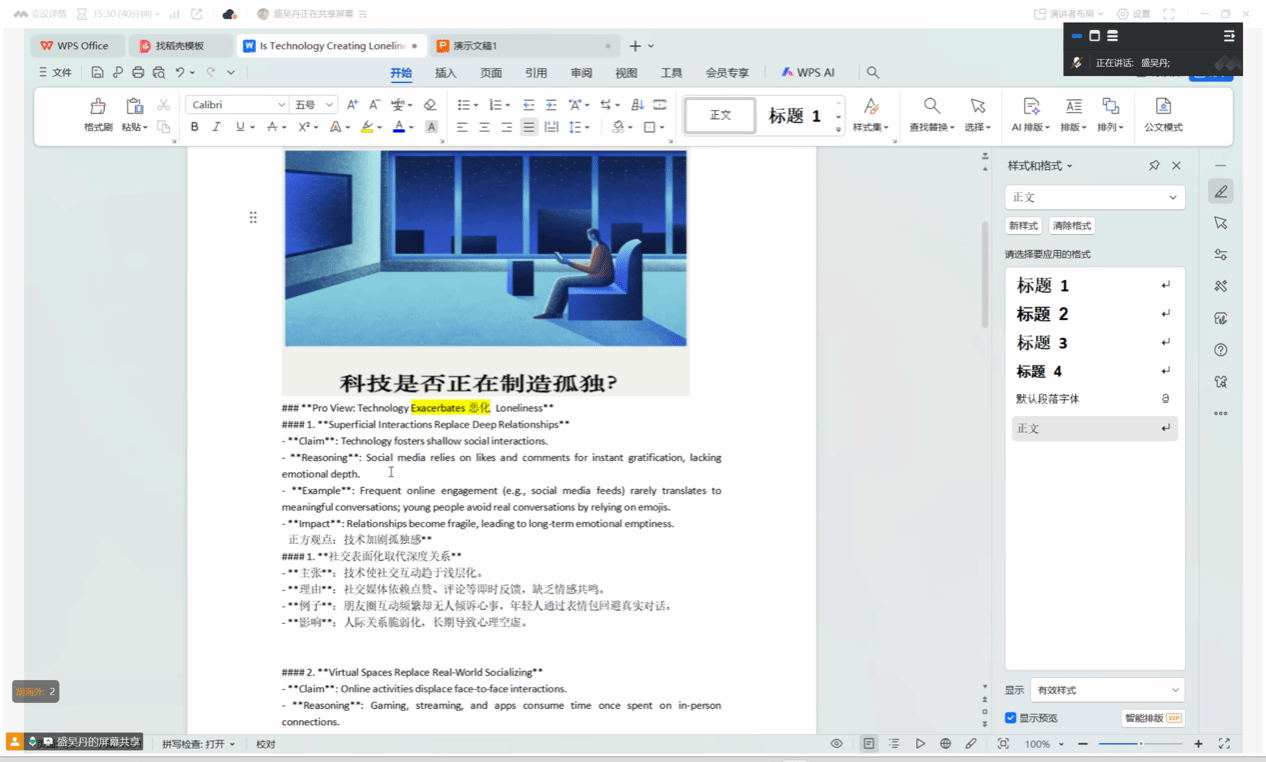Pin the Styles and Formatting panel
This screenshot has width=1266, height=762.
(x=1154, y=166)
